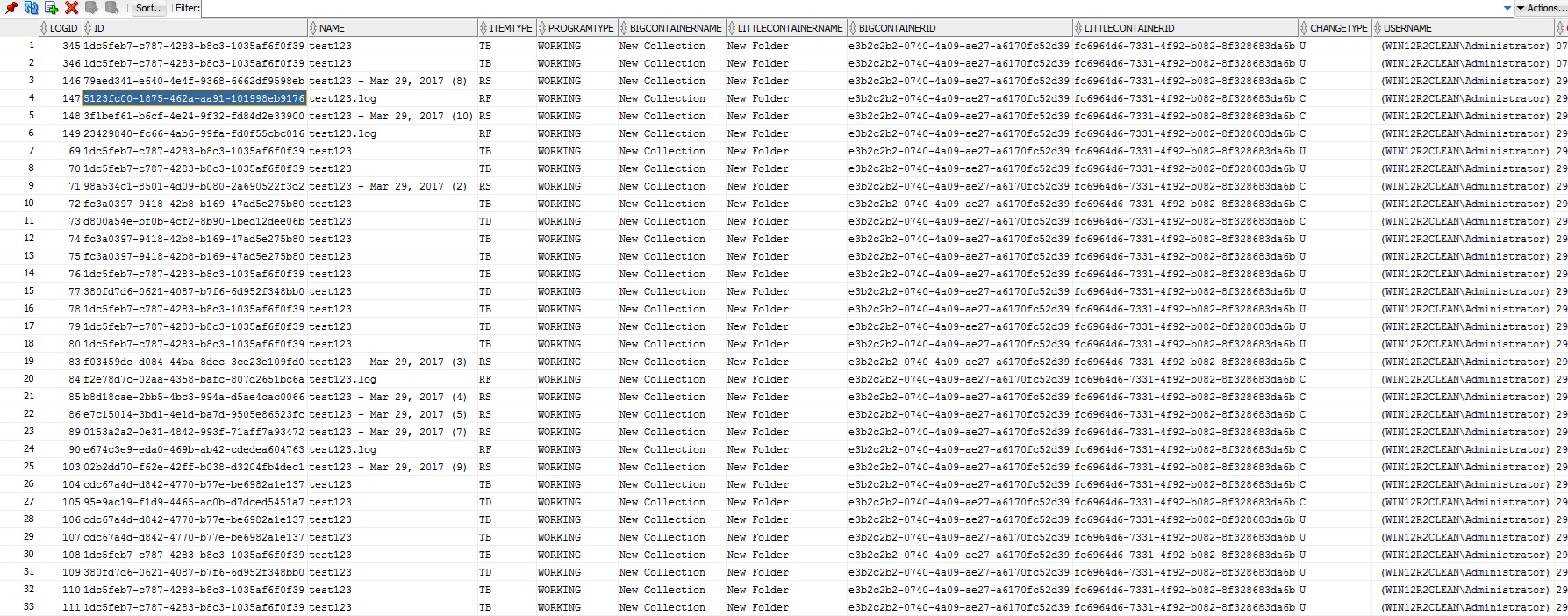Click 'New Folder' cell in row 2
1568x616 pixels.
point(786,63)
